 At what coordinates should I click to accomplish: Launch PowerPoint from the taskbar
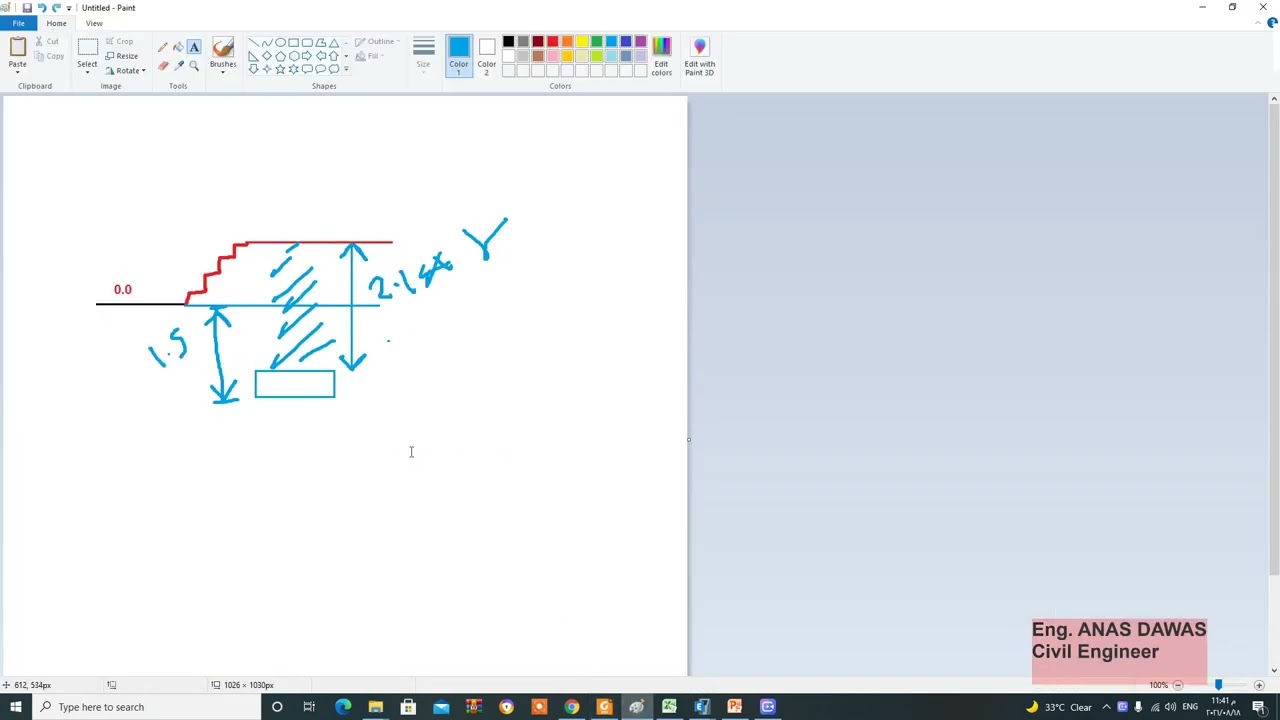click(735, 707)
